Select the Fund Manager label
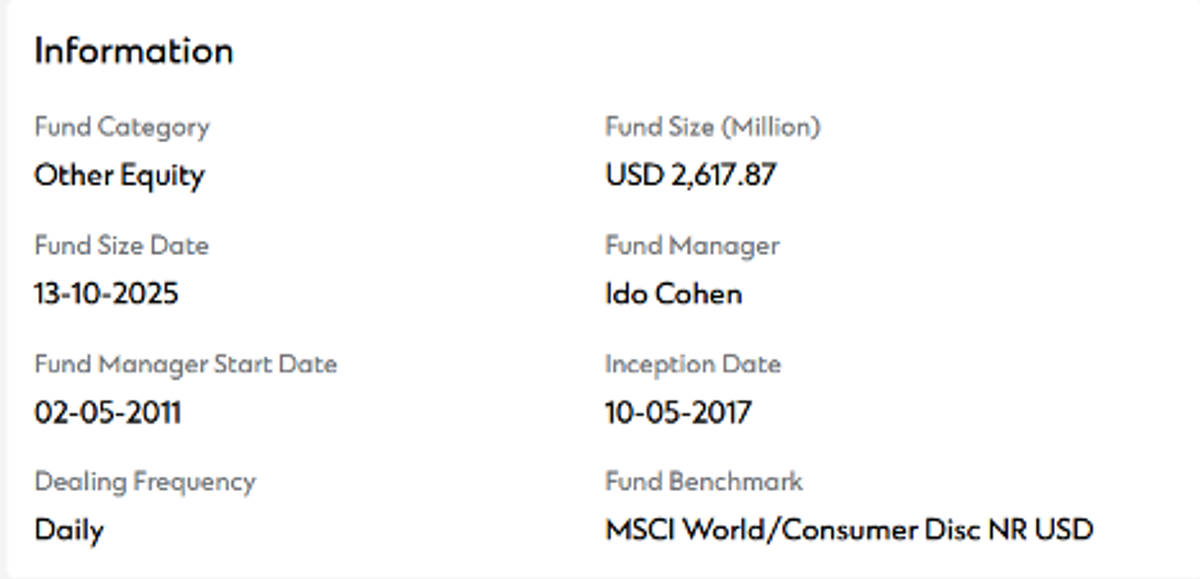Image resolution: width=1200 pixels, height=579 pixels. pyautogui.click(x=692, y=246)
